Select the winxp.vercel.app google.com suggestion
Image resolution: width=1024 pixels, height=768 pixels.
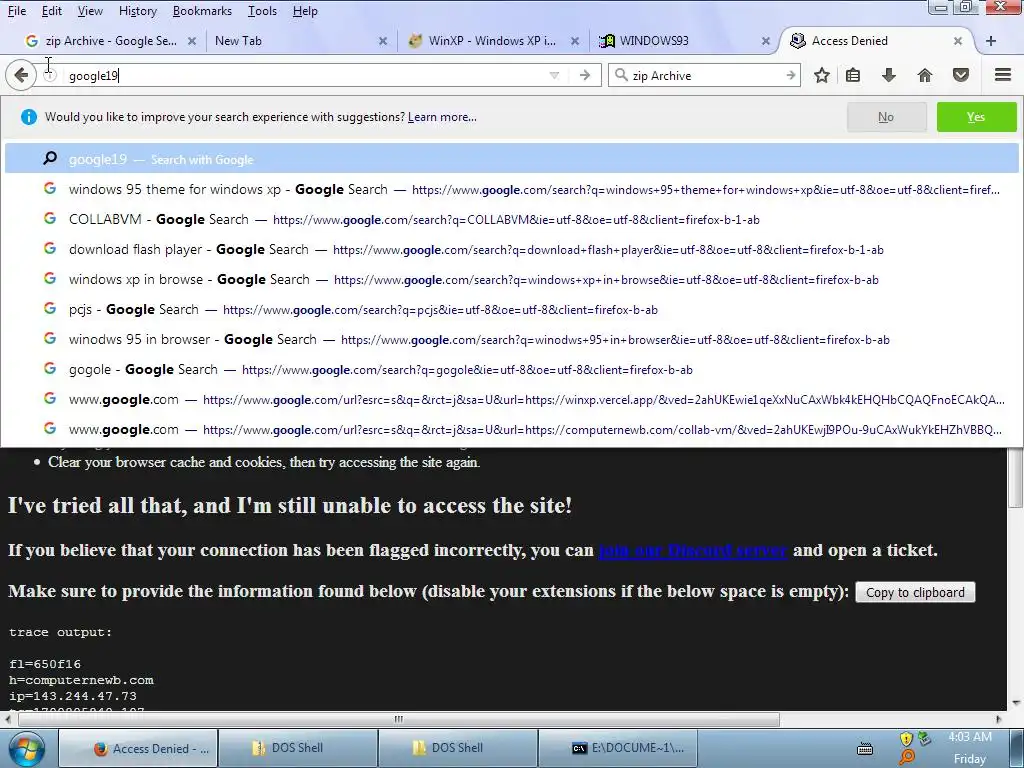click(x=511, y=399)
